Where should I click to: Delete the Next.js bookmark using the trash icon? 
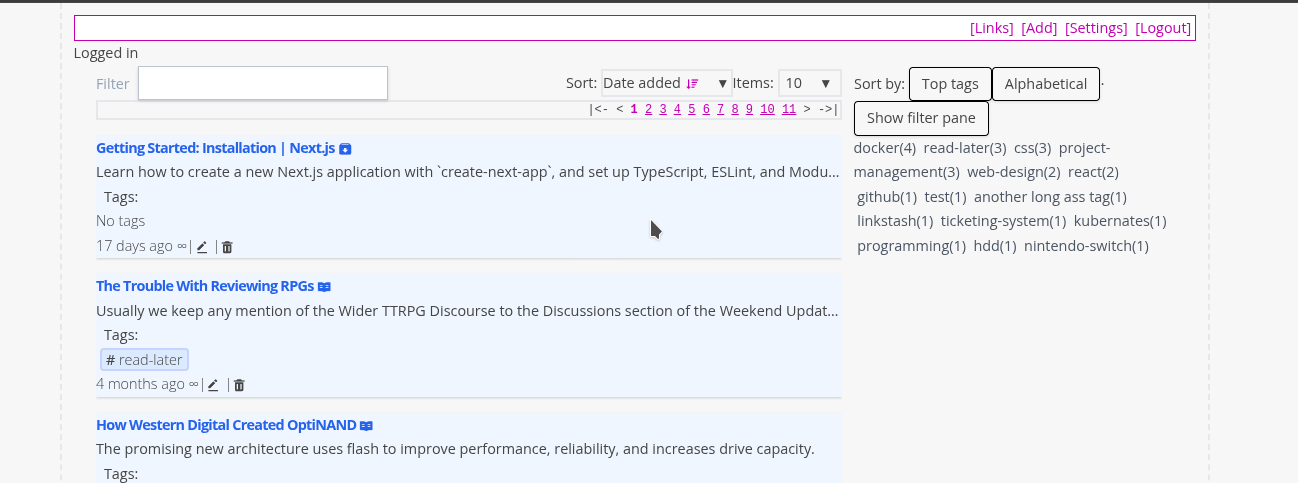(227, 247)
